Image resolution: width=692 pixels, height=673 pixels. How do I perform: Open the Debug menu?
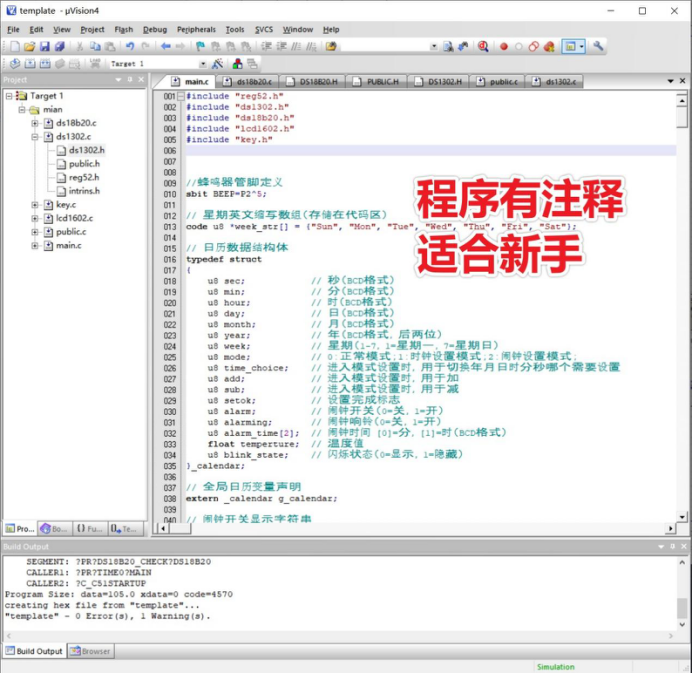point(155,30)
